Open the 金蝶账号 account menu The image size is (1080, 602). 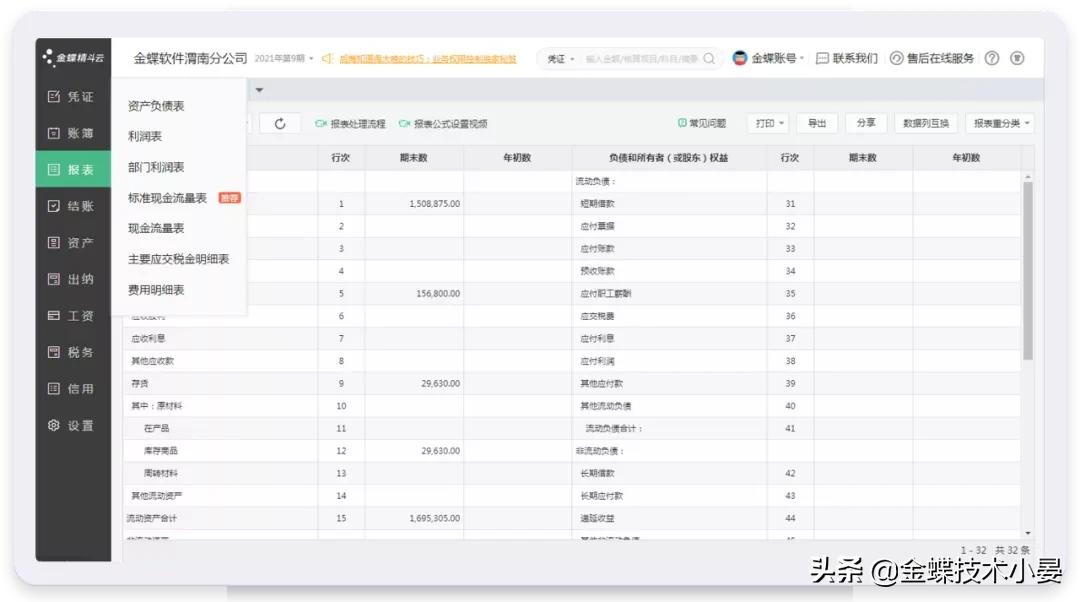(x=773, y=58)
